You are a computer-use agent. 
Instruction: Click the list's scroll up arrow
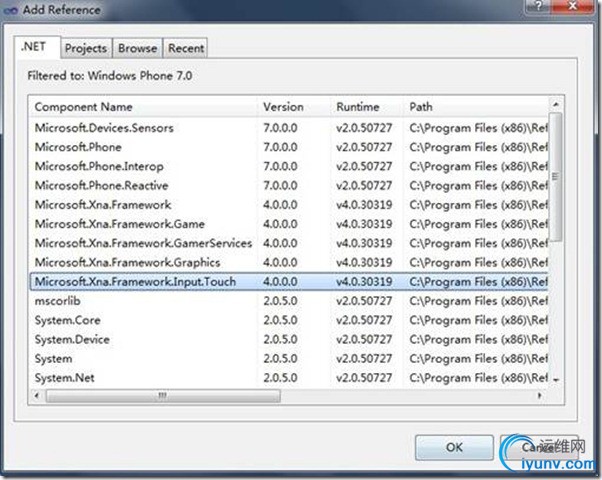click(x=556, y=104)
